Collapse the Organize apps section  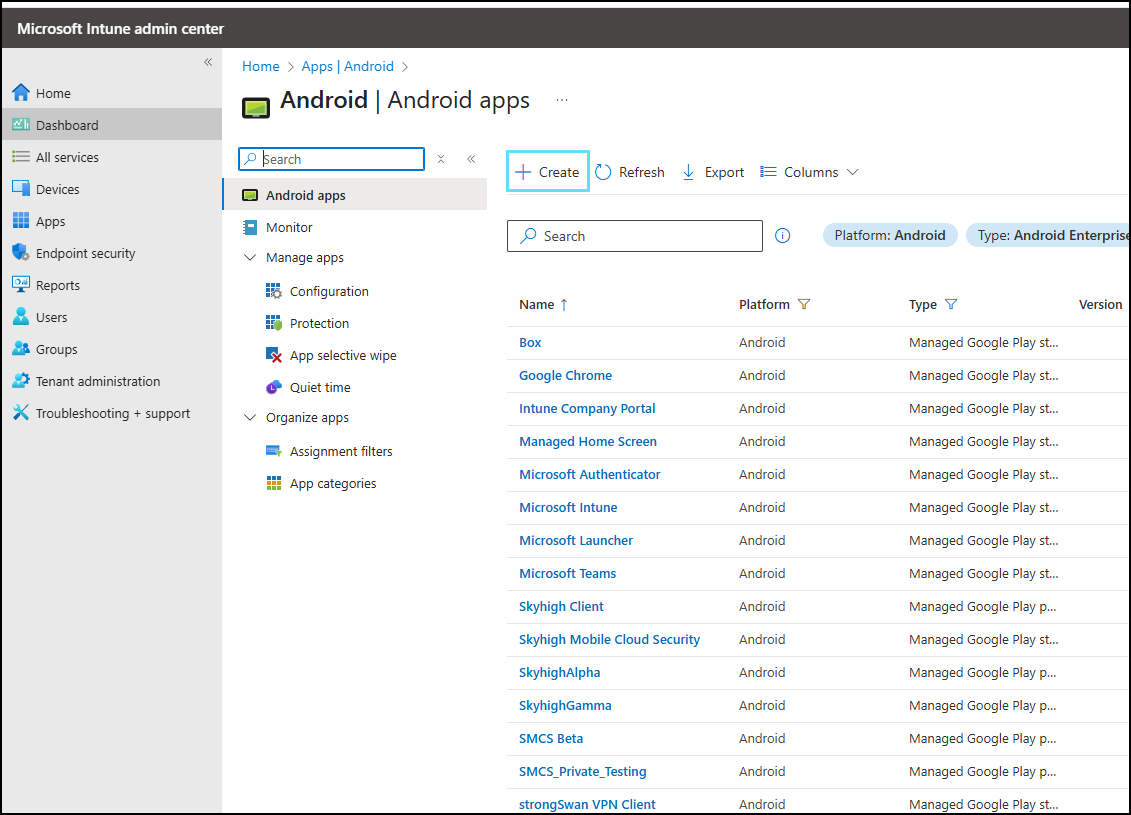point(250,418)
